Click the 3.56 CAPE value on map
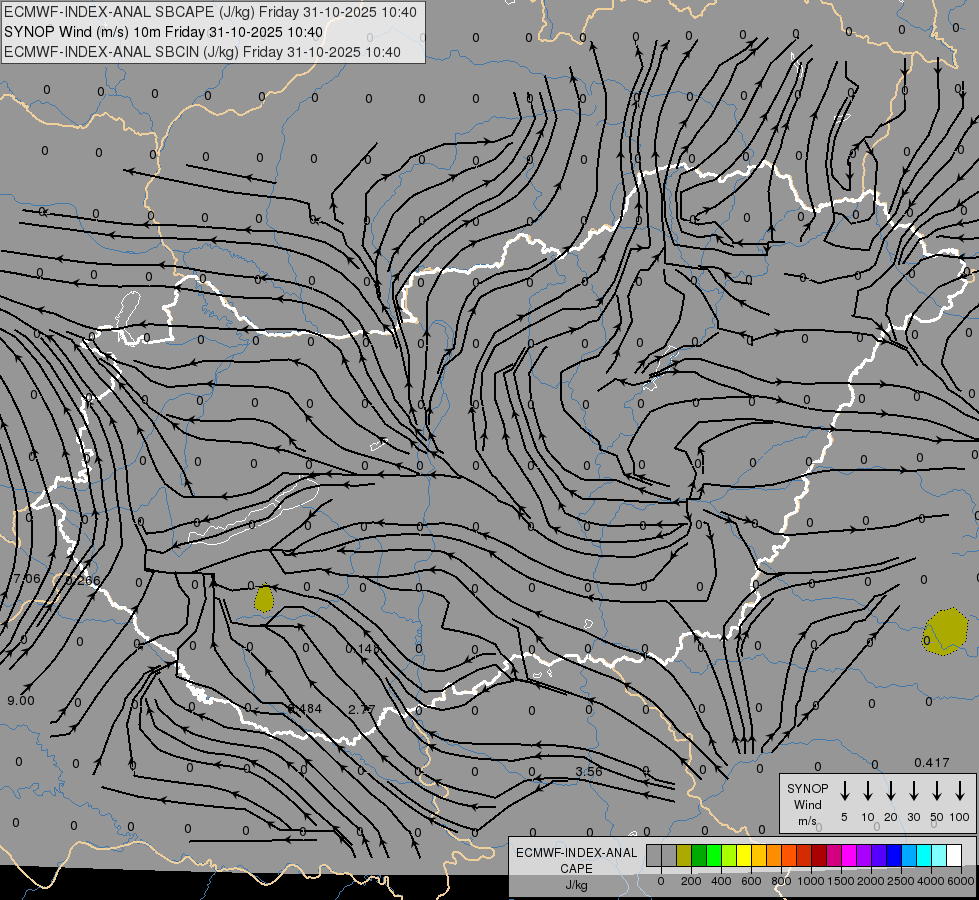Image resolution: width=979 pixels, height=900 pixels. (x=589, y=772)
